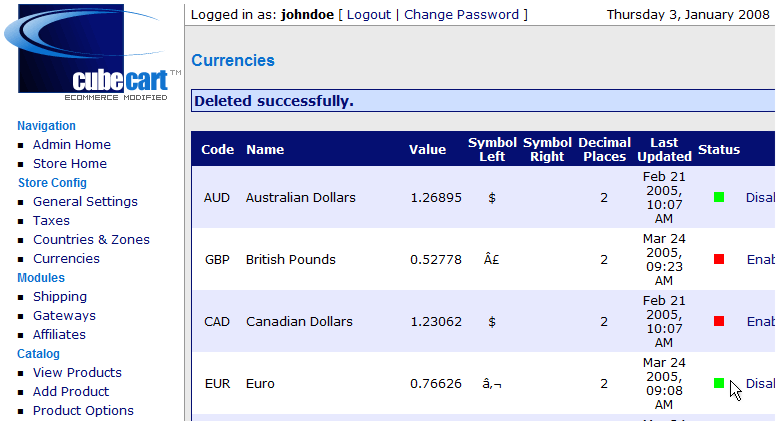Open the Gateways modules page
Screen dimensions: 776x422
pyautogui.click(x=64, y=316)
